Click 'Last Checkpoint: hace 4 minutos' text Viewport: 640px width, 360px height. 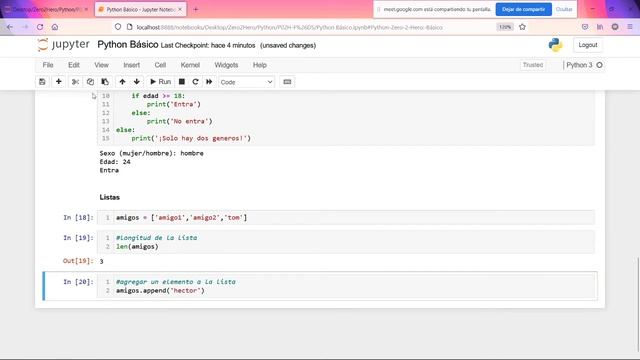click(208, 45)
